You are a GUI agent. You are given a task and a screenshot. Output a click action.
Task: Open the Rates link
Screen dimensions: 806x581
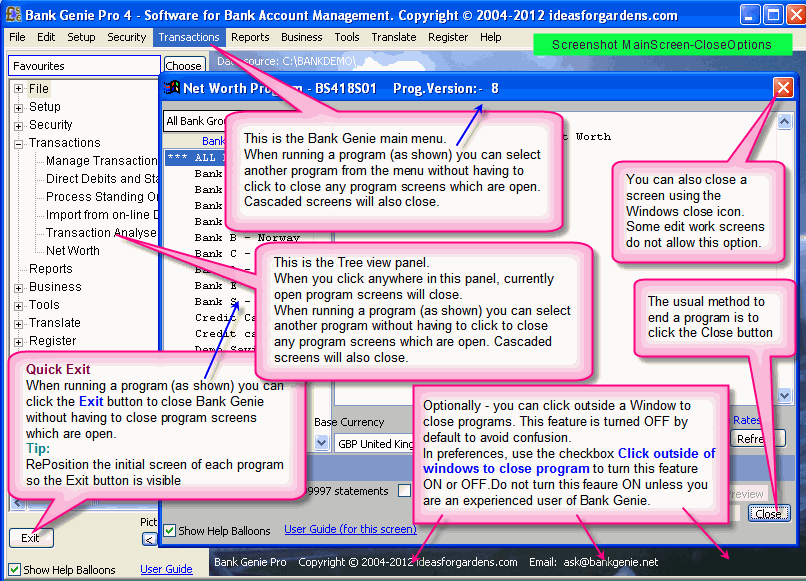coord(746,420)
